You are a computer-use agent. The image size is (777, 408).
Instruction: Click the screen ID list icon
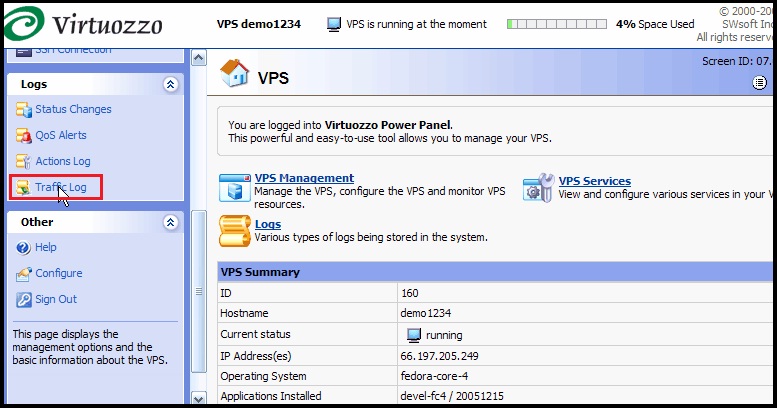[x=759, y=83]
